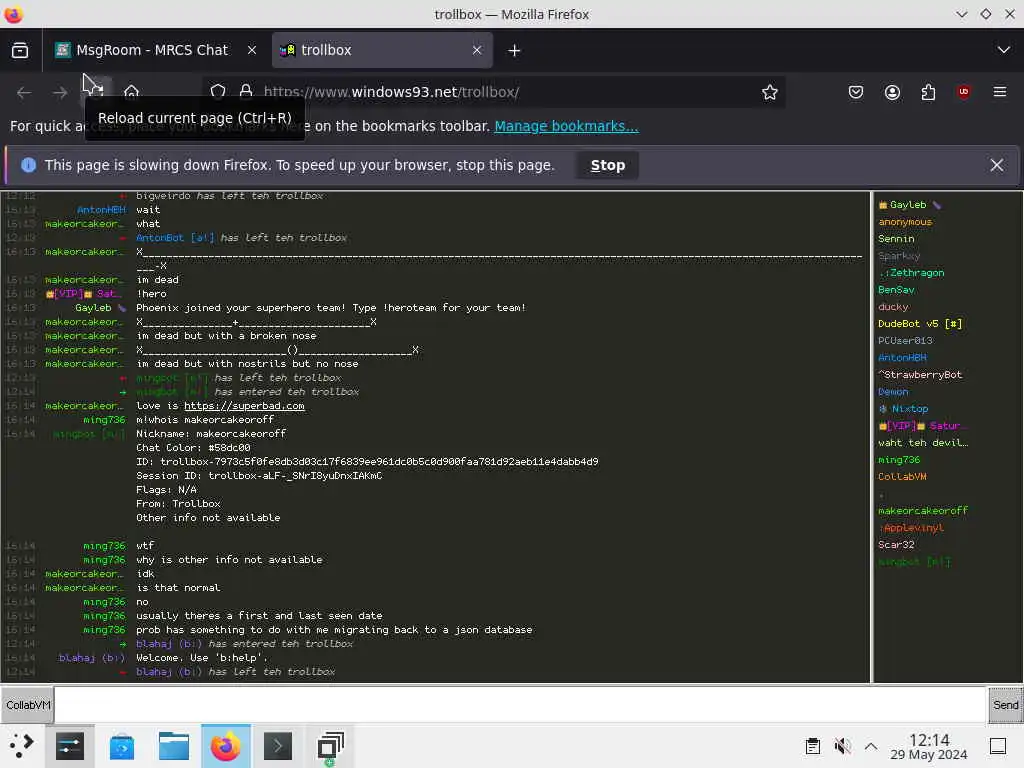
Task: Click the CollabVM nickname button
Action: pos(27,705)
